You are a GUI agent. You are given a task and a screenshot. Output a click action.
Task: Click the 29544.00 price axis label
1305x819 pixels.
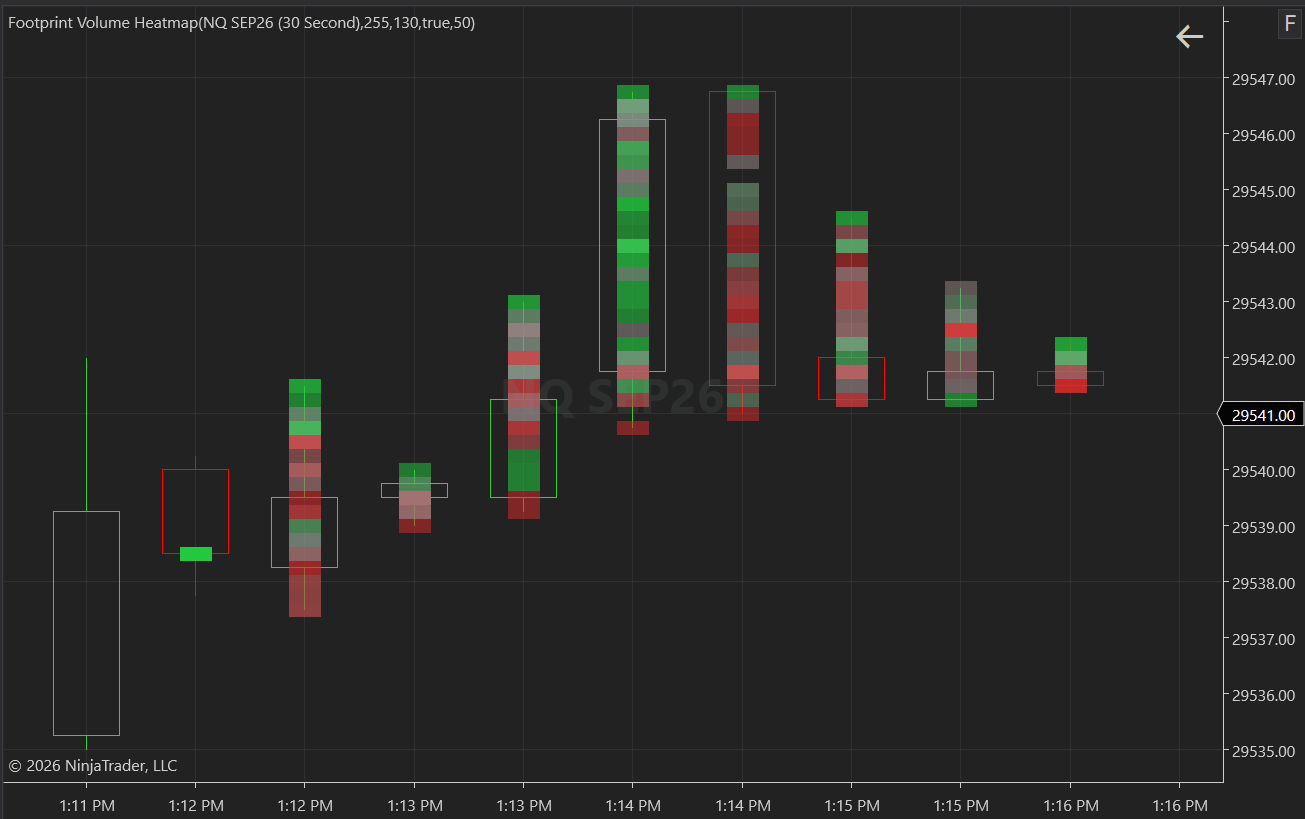click(1264, 247)
